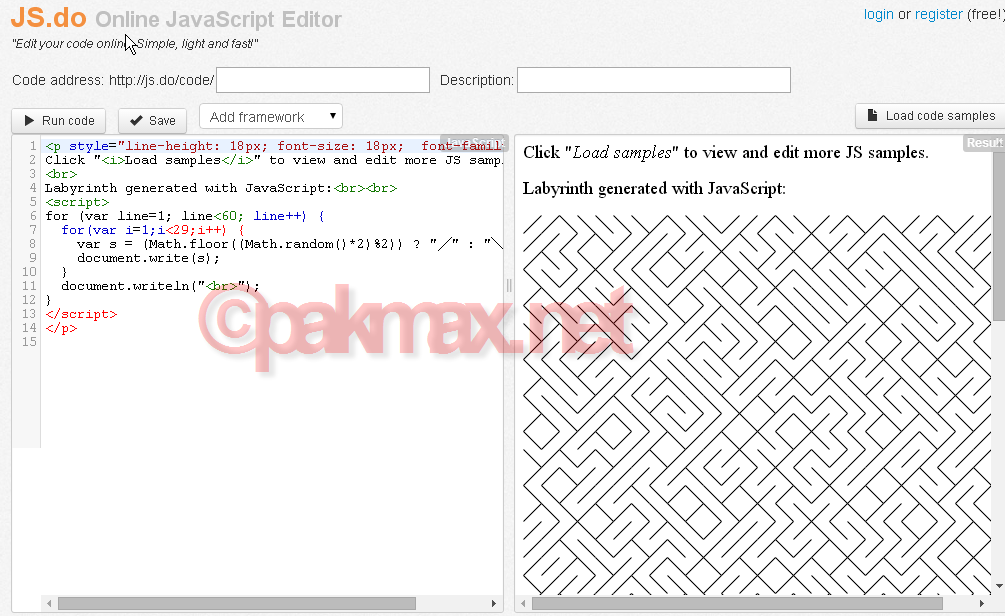Image resolution: width=1005 pixels, height=616 pixels.
Task: Click the 'var s = (Math.floor' code line
Action: pyautogui.click(x=290, y=244)
